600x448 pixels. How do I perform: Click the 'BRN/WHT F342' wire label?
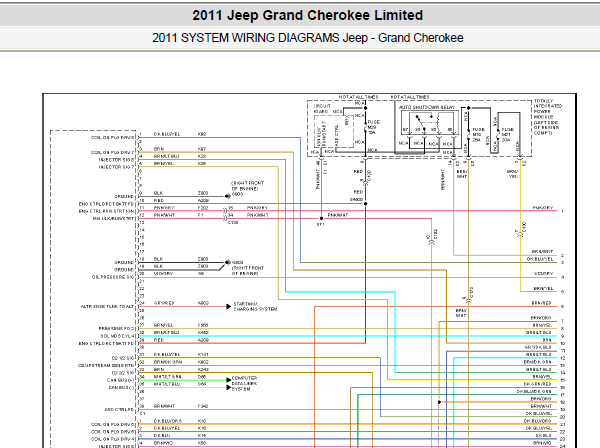point(181,406)
